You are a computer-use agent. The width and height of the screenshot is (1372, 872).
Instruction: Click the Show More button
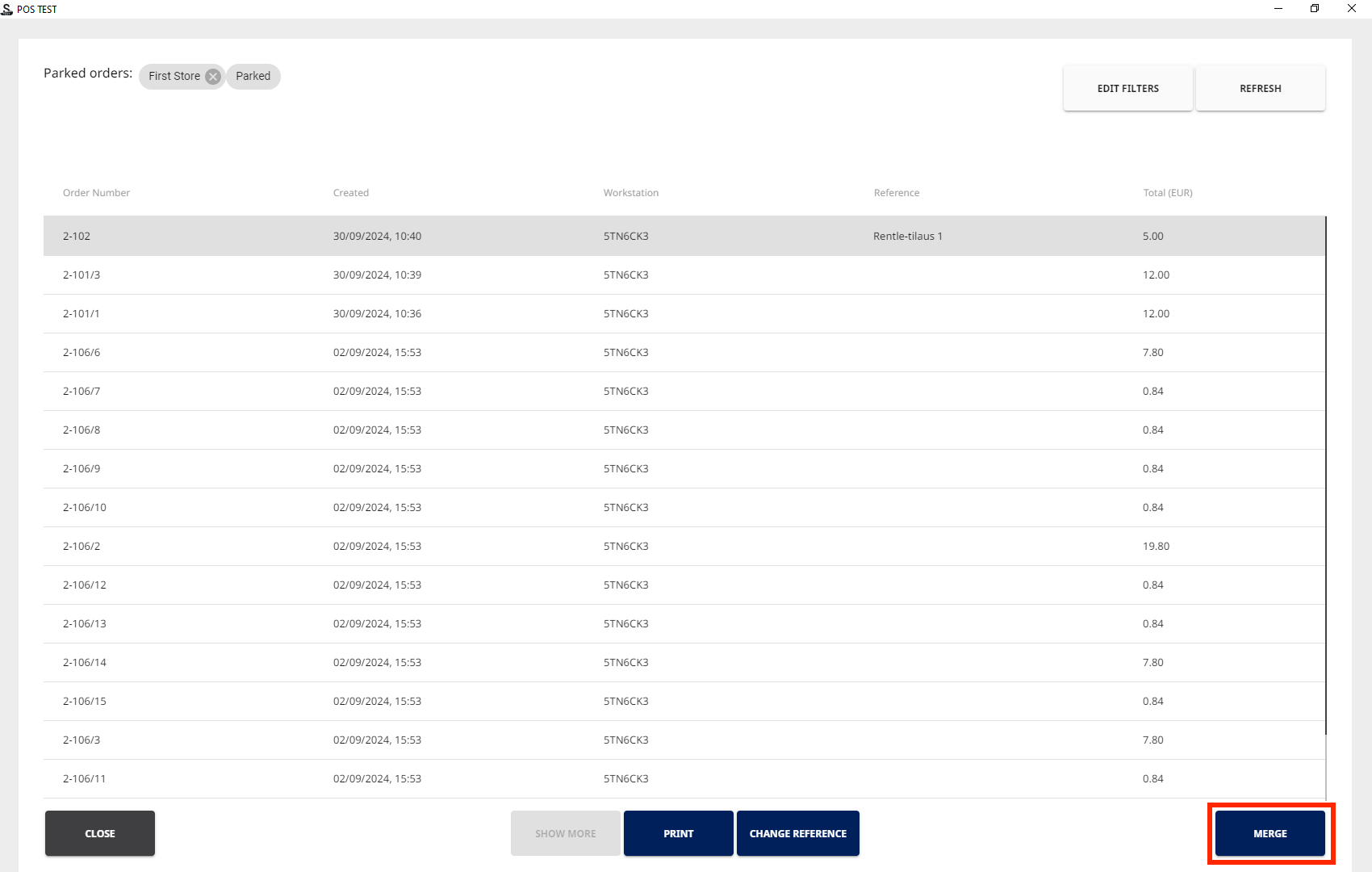point(565,833)
